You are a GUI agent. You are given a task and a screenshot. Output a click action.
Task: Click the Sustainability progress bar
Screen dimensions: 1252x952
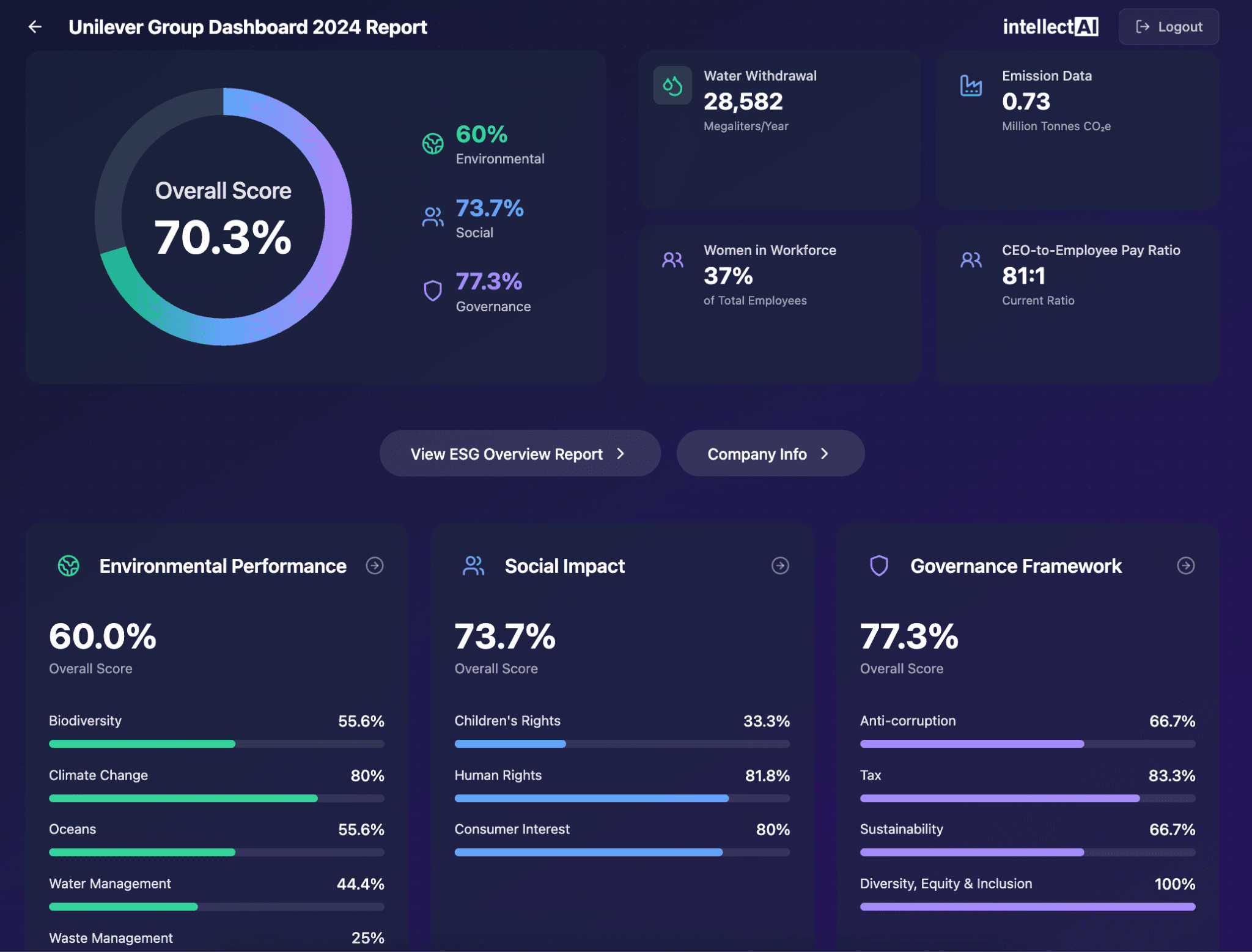tap(1028, 852)
